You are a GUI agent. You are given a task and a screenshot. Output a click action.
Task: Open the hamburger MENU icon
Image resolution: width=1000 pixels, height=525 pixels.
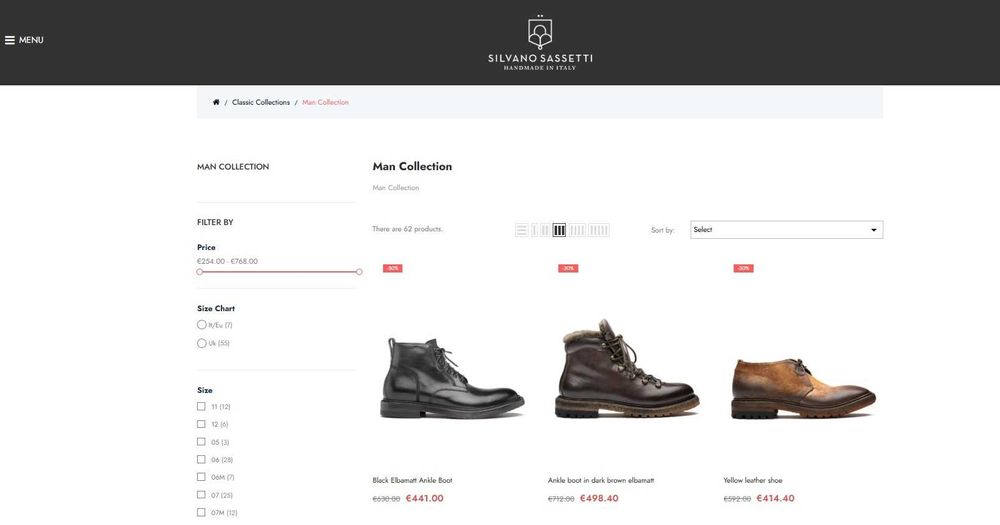point(10,40)
